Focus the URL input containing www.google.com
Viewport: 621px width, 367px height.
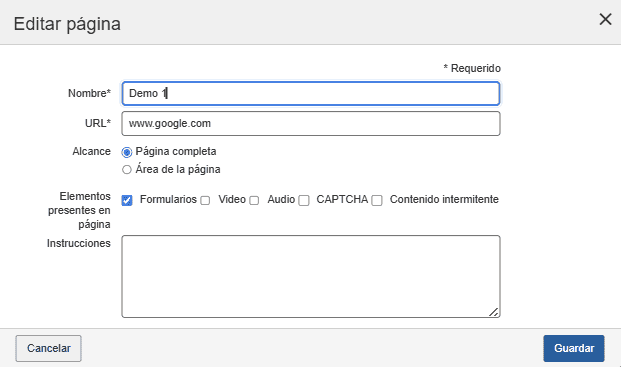[x=310, y=124]
